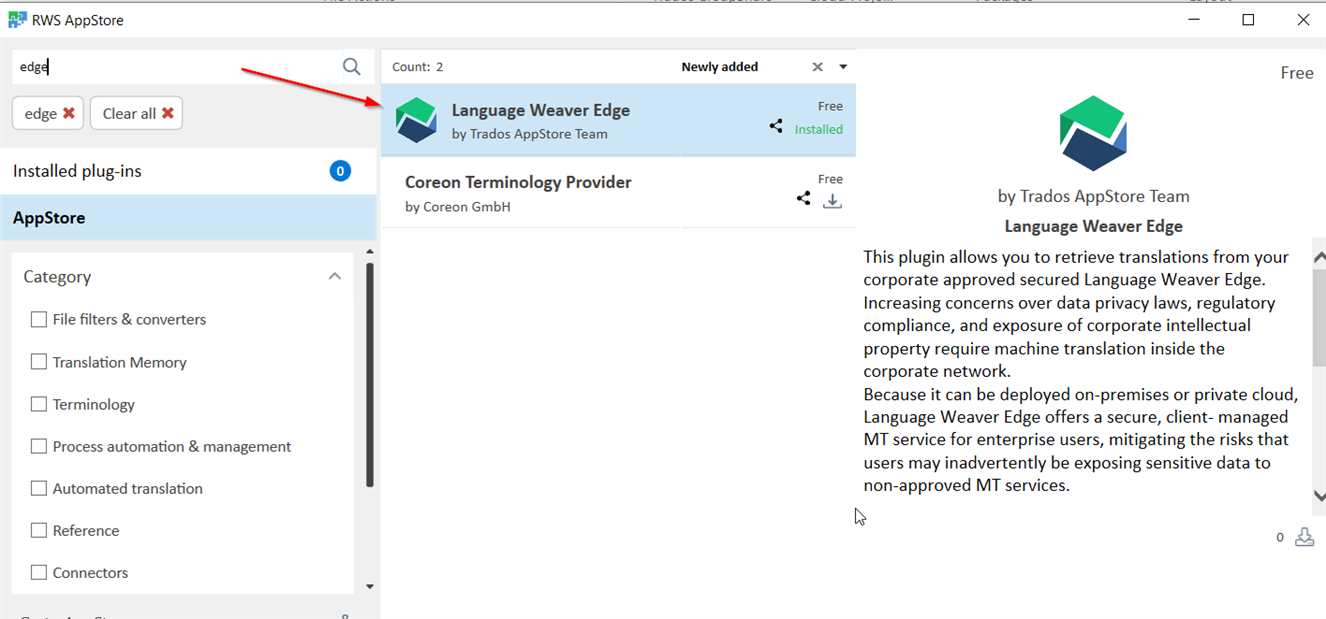Check Translation Memory category

click(39, 362)
